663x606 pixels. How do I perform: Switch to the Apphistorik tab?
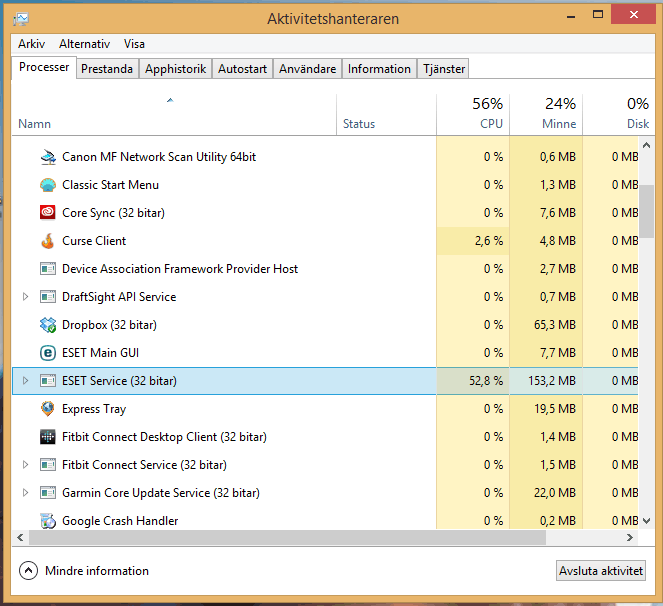coord(175,69)
